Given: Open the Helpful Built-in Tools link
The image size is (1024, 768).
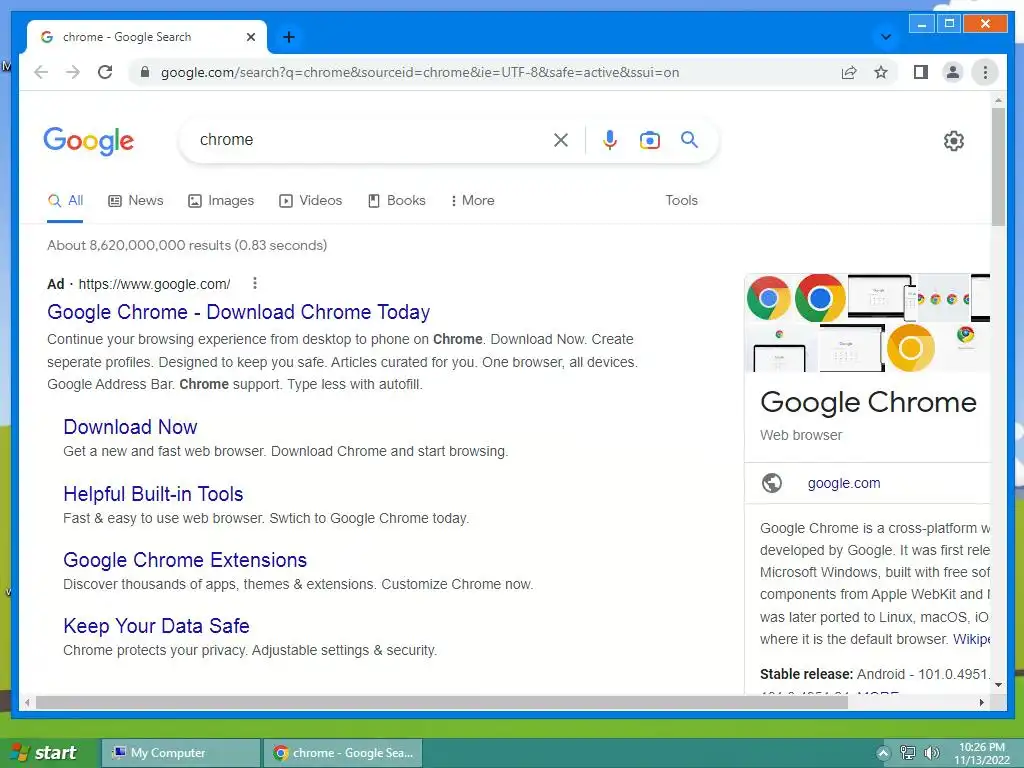Looking at the screenshot, I should coord(153,494).
